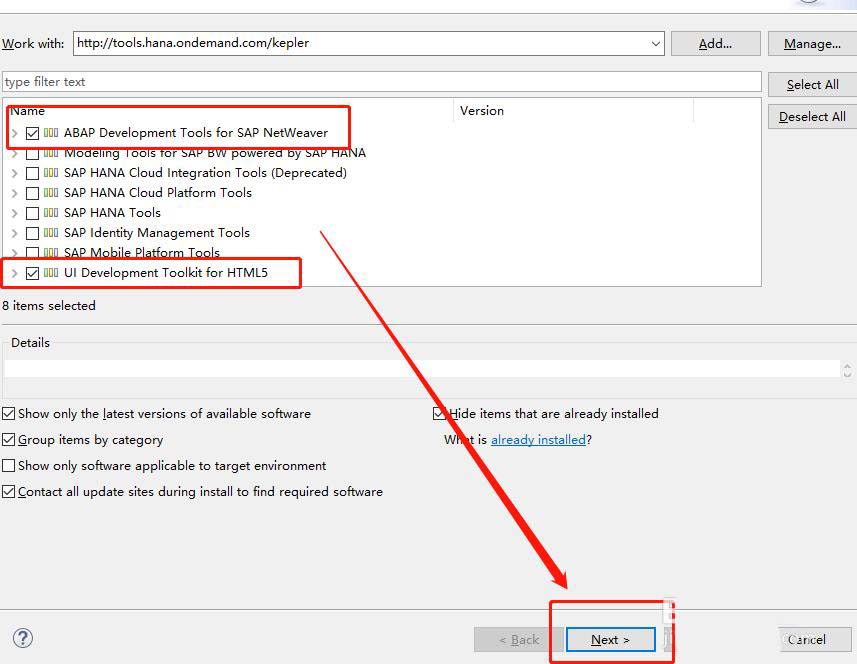Click the Details text area
The width and height of the screenshot is (857, 664).
pos(421,368)
